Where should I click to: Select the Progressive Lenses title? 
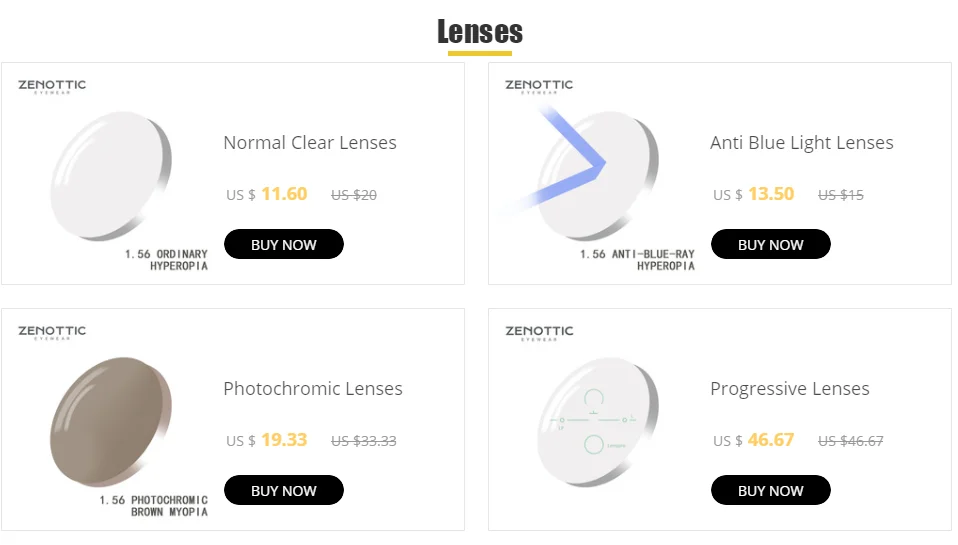(x=789, y=389)
